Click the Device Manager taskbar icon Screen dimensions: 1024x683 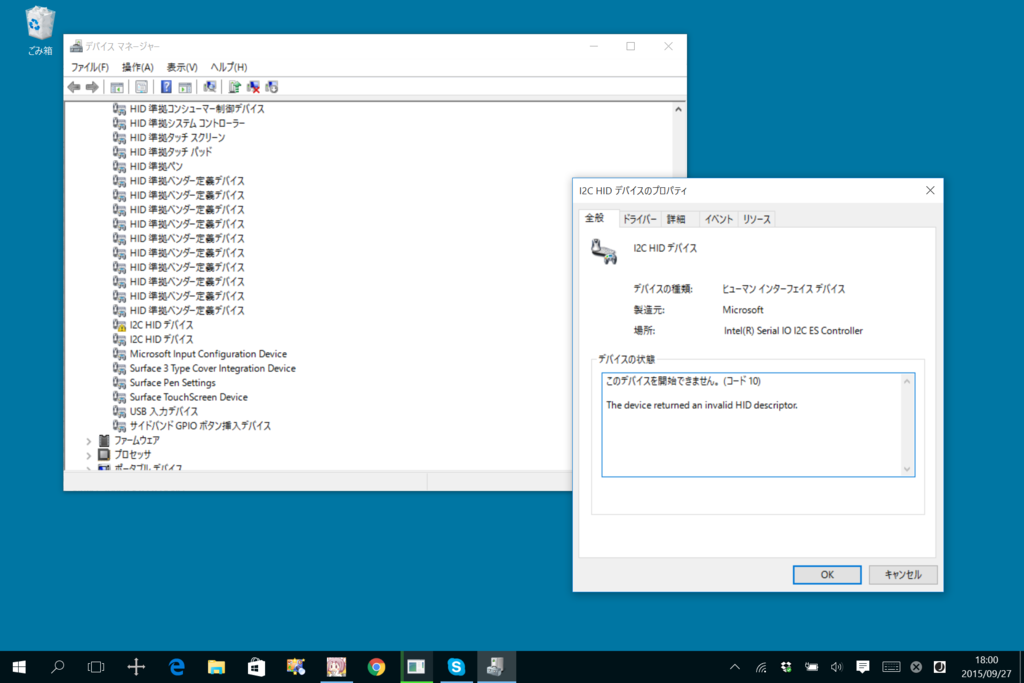pyautogui.click(x=496, y=667)
